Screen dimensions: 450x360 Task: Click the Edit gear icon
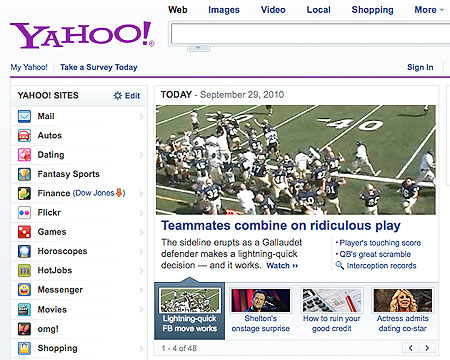click(118, 96)
